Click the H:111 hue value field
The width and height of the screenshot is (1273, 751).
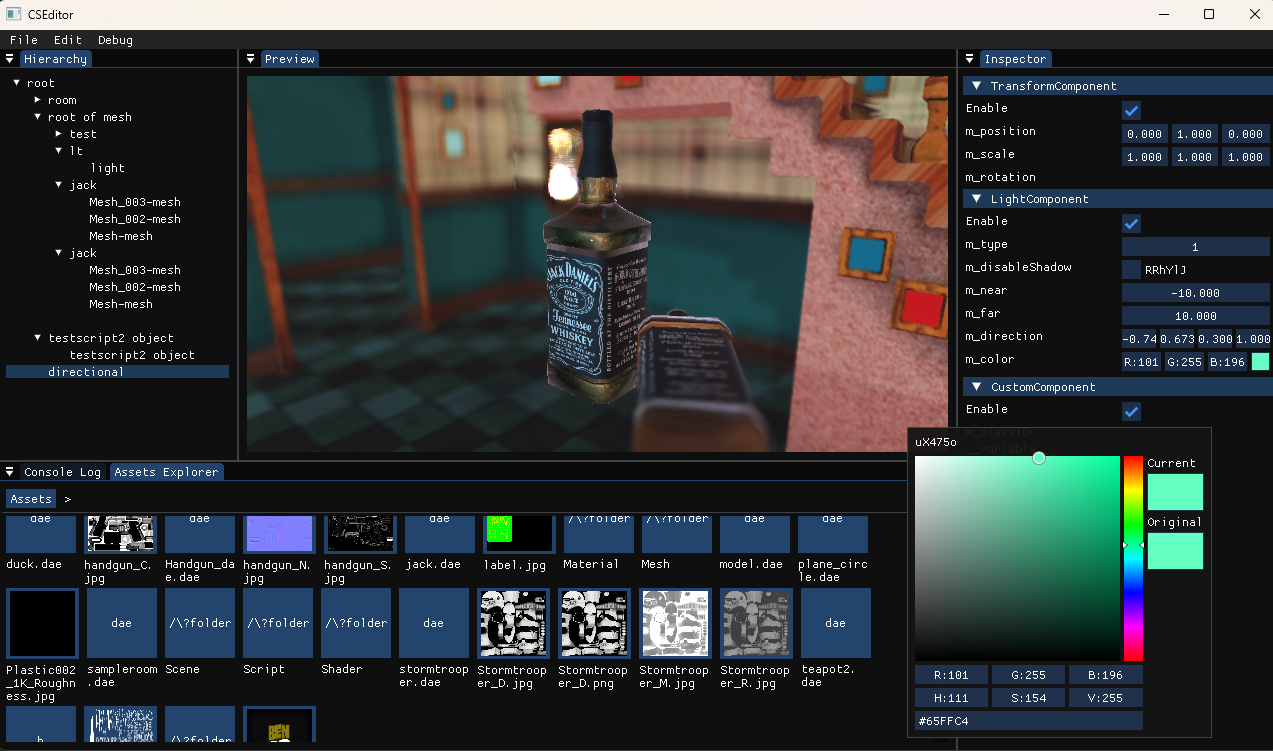[x=951, y=698]
